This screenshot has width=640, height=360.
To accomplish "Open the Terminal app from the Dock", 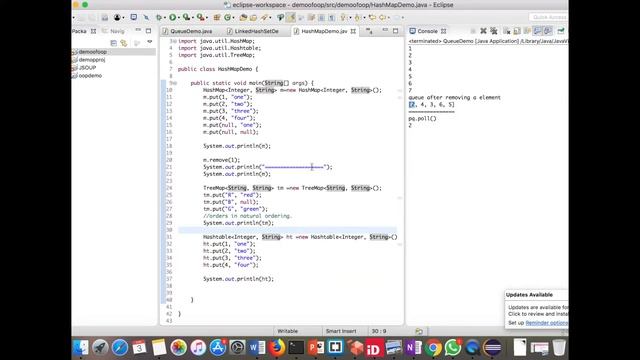I will point(296,347).
